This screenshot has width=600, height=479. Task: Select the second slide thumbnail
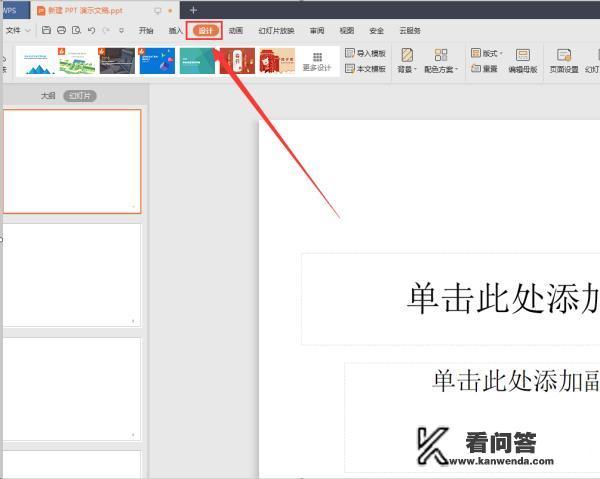coord(72,275)
